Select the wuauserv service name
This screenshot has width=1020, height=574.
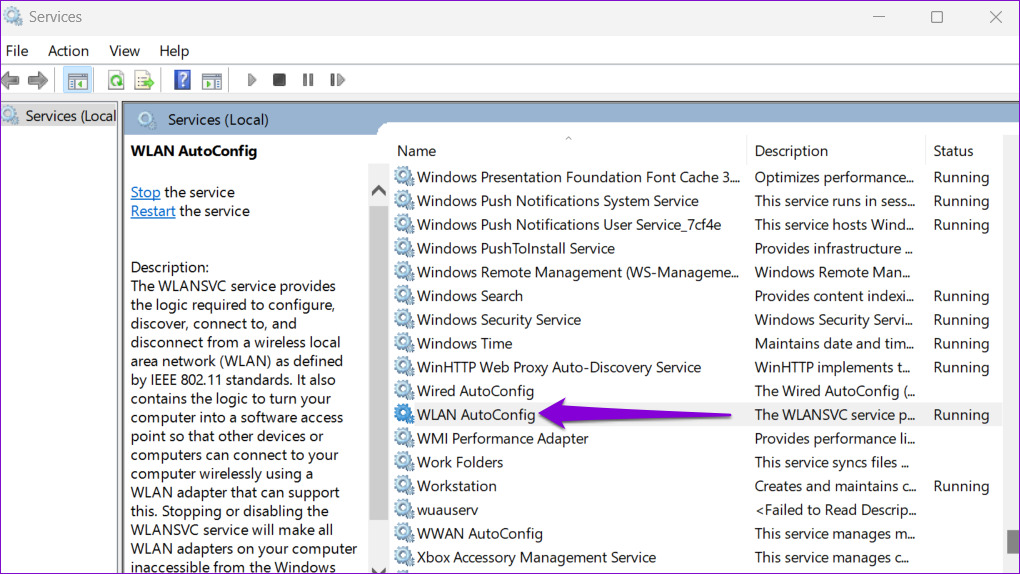pos(448,510)
